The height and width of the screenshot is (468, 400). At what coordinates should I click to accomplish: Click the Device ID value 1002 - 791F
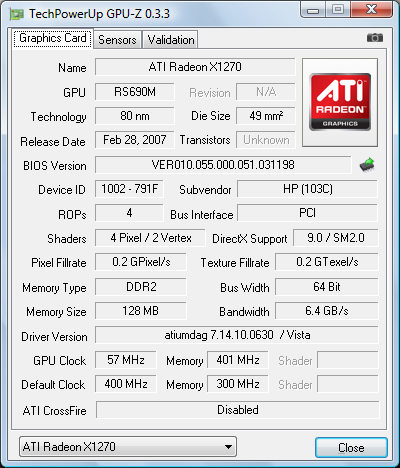pos(129,189)
